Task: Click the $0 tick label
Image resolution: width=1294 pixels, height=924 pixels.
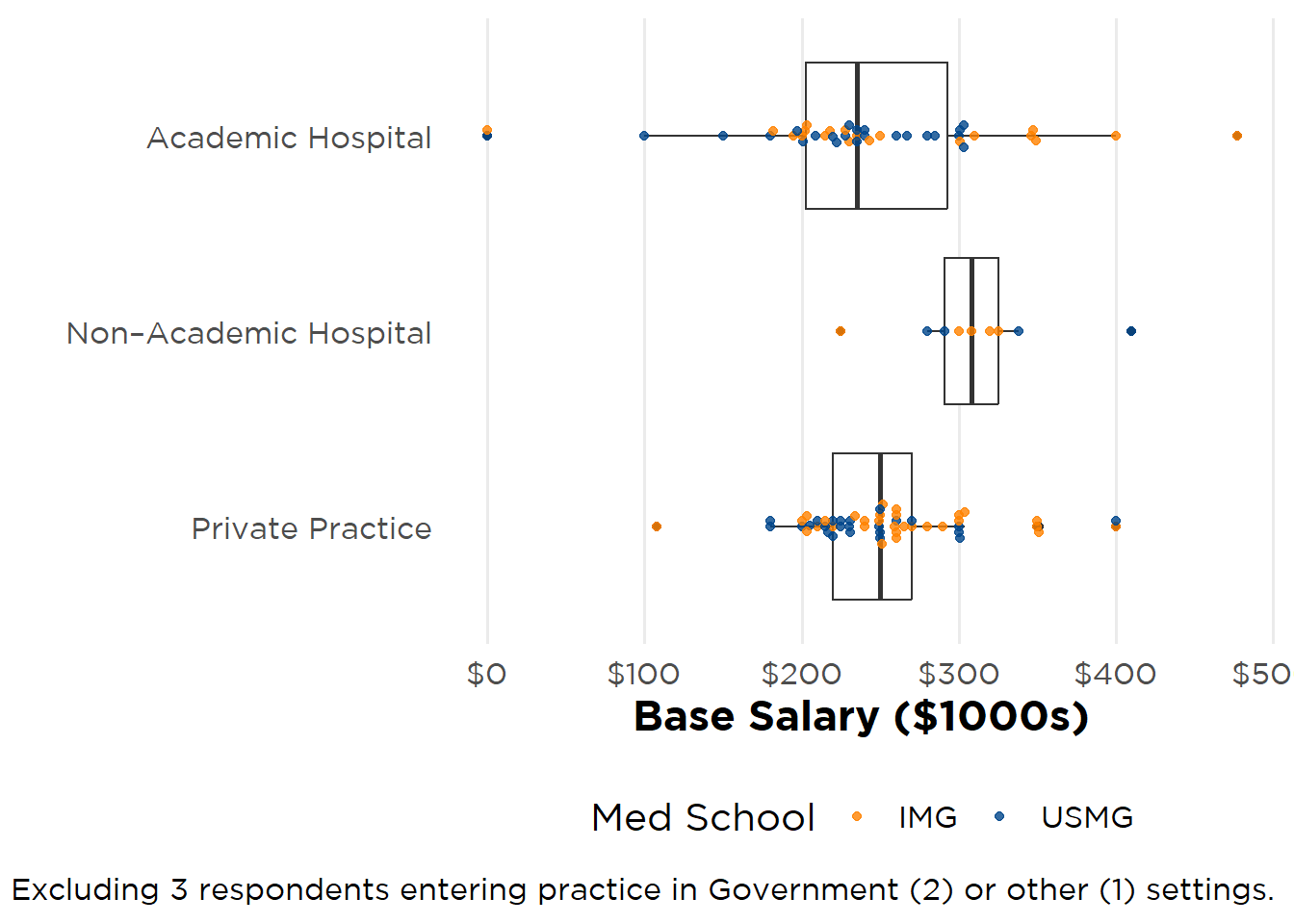Action: coord(486,674)
